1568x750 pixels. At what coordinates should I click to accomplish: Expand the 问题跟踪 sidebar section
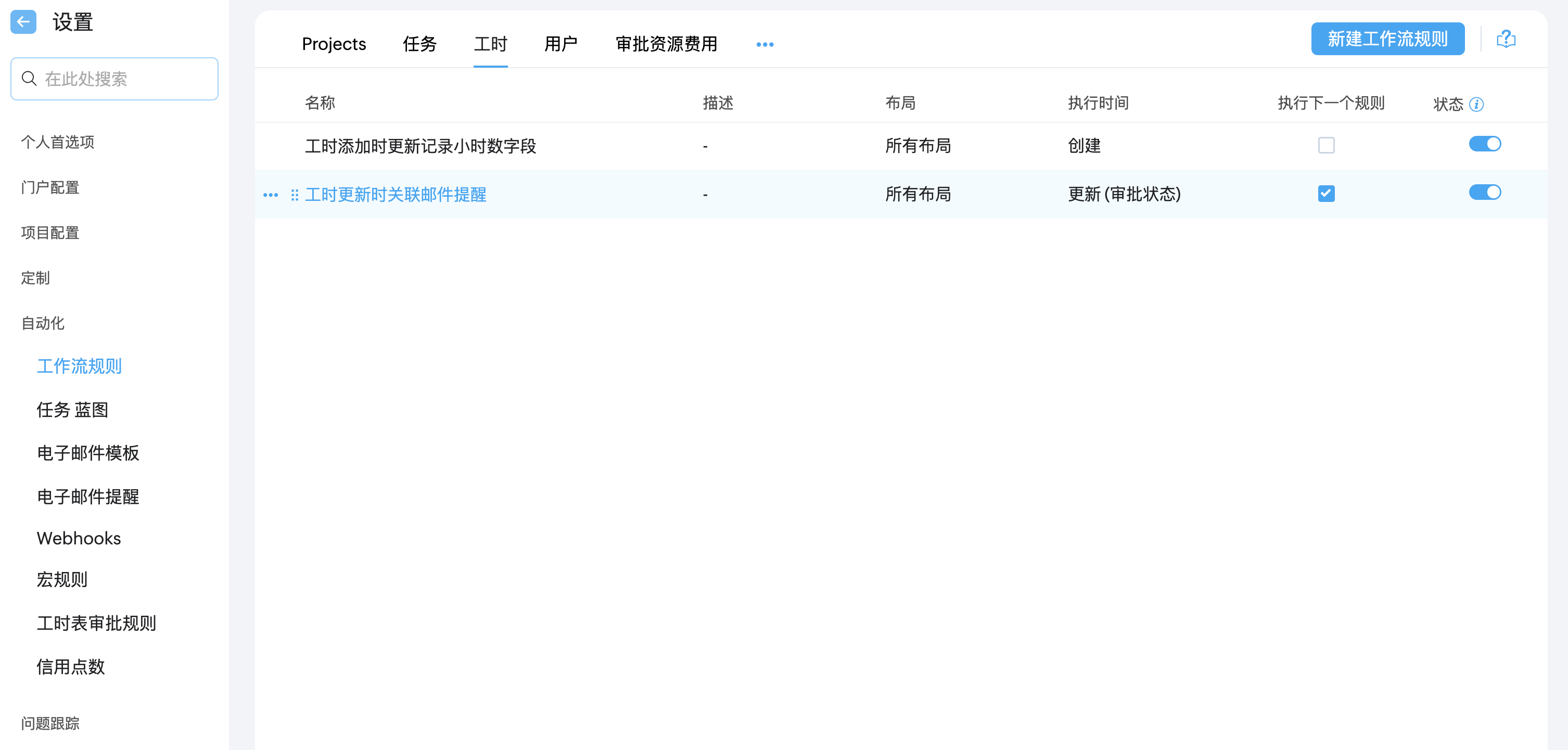click(x=50, y=723)
